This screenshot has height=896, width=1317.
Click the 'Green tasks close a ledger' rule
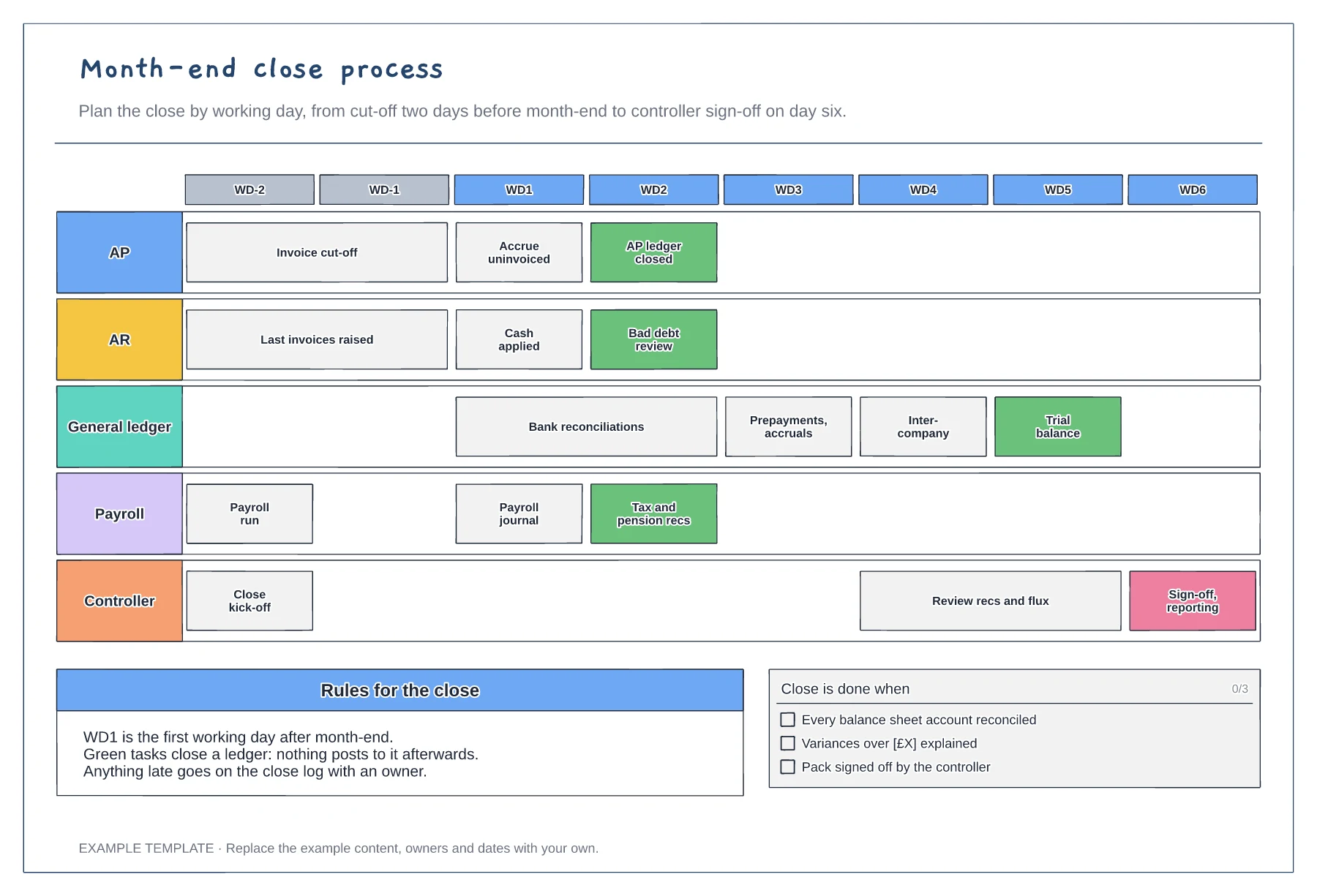pos(280,754)
